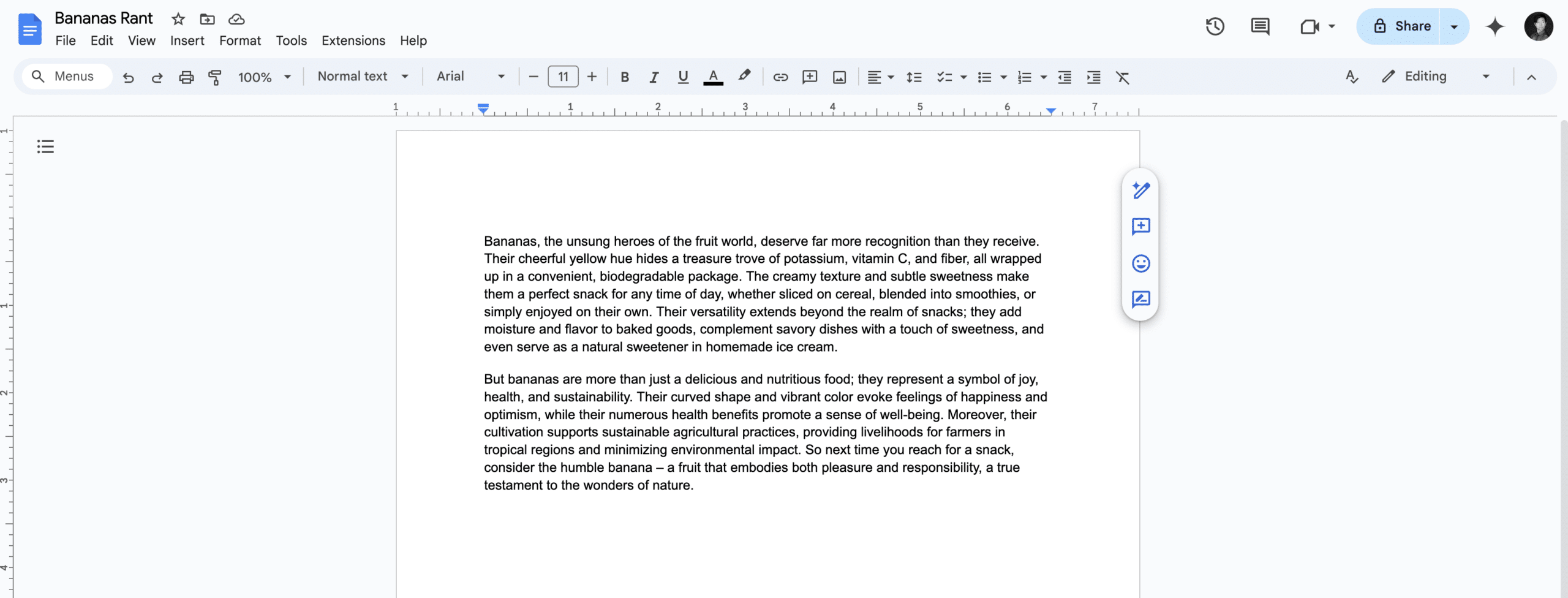Image resolution: width=1568 pixels, height=598 pixels.
Task: Open version history clock icon
Action: click(1215, 26)
